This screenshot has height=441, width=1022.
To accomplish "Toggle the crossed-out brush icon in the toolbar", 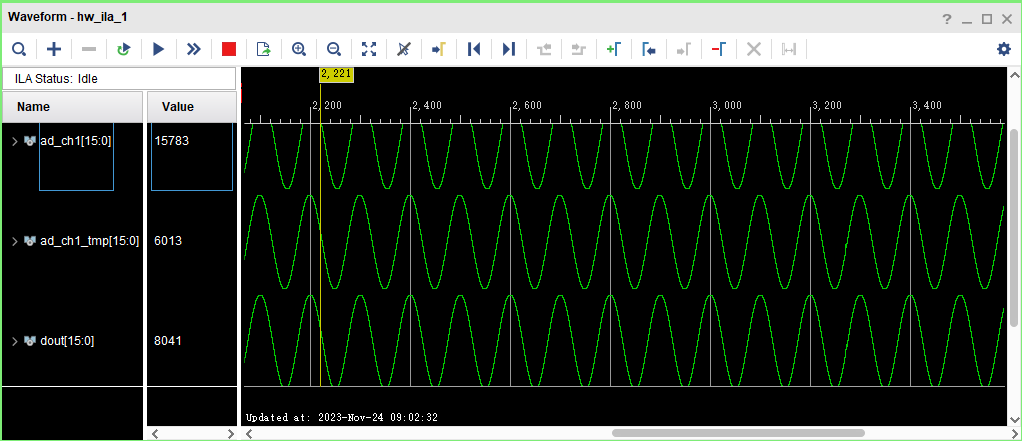I will coord(404,49).
